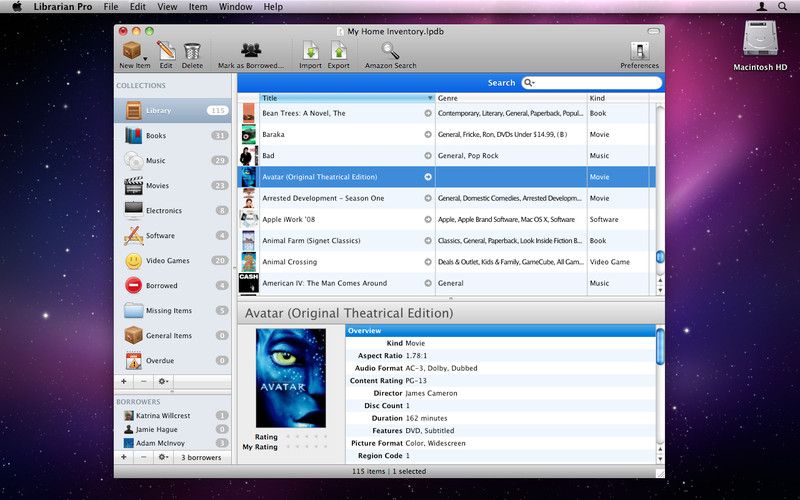Select the Missing Items collection
800x500 pixels.
pos(173,310)
